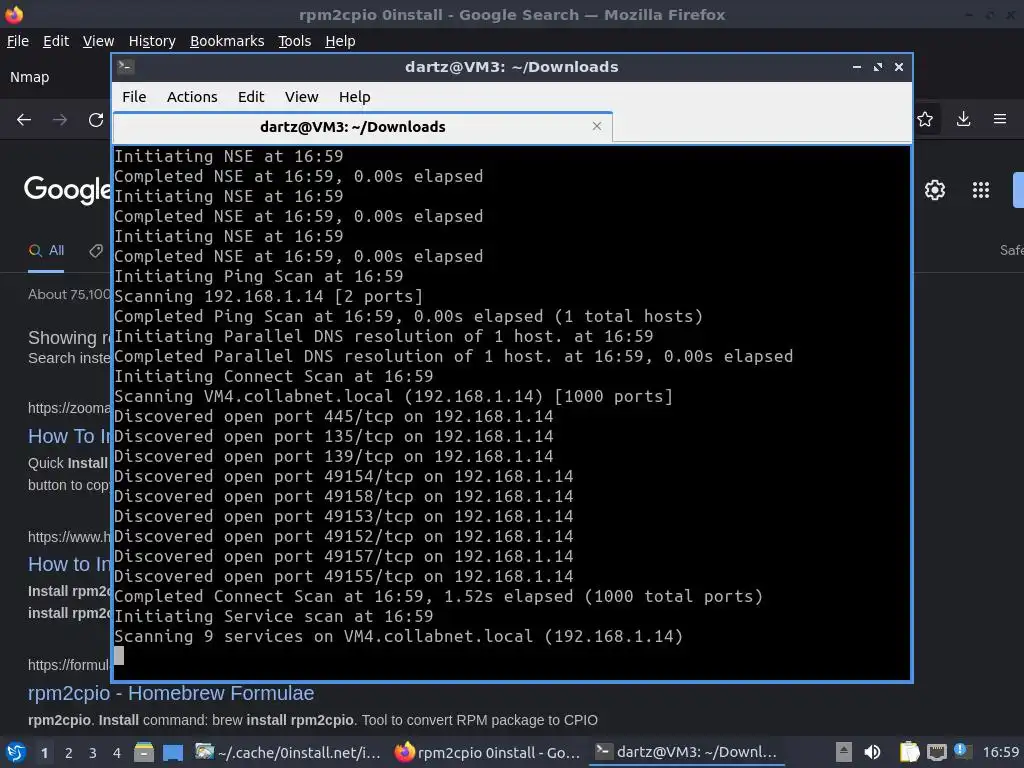The image size is (1024, 768).
Task: Open the Firefox downloads panel
Action: [963, 119]
